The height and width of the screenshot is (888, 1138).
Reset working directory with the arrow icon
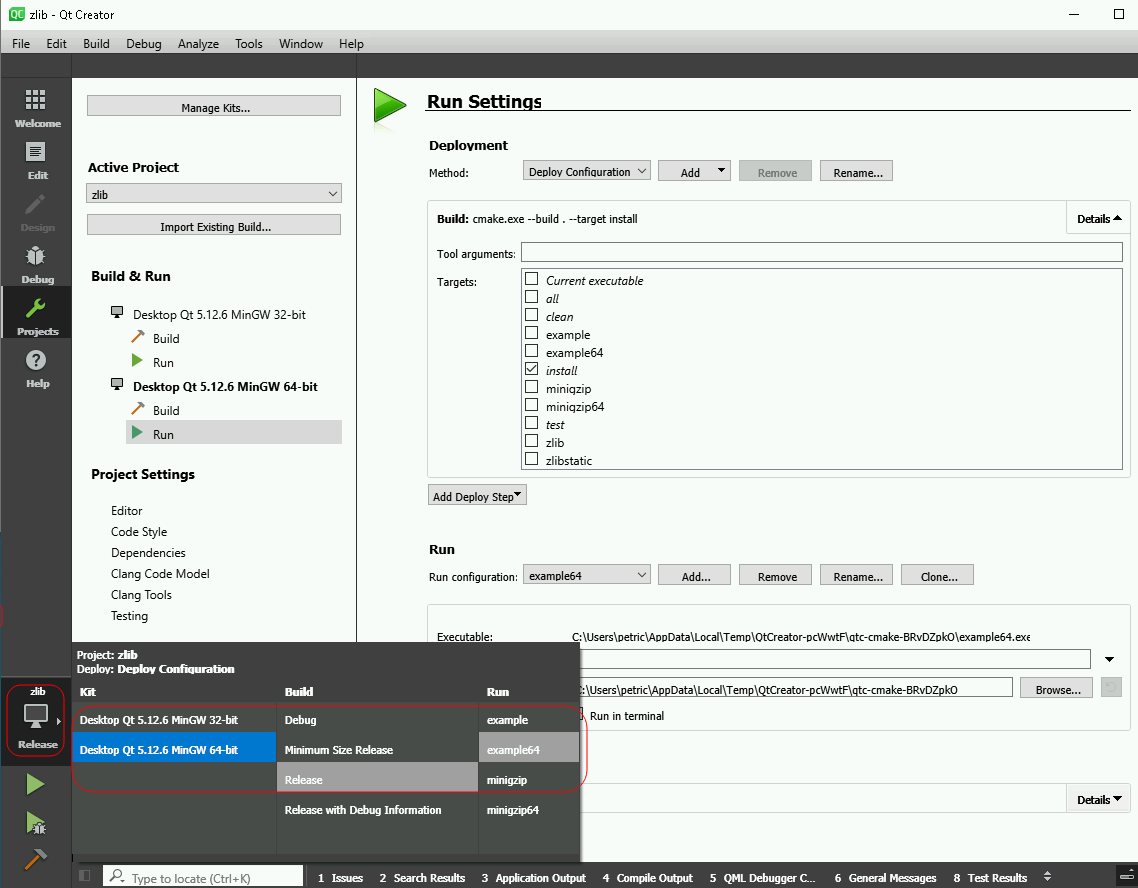pos(1111,687)
